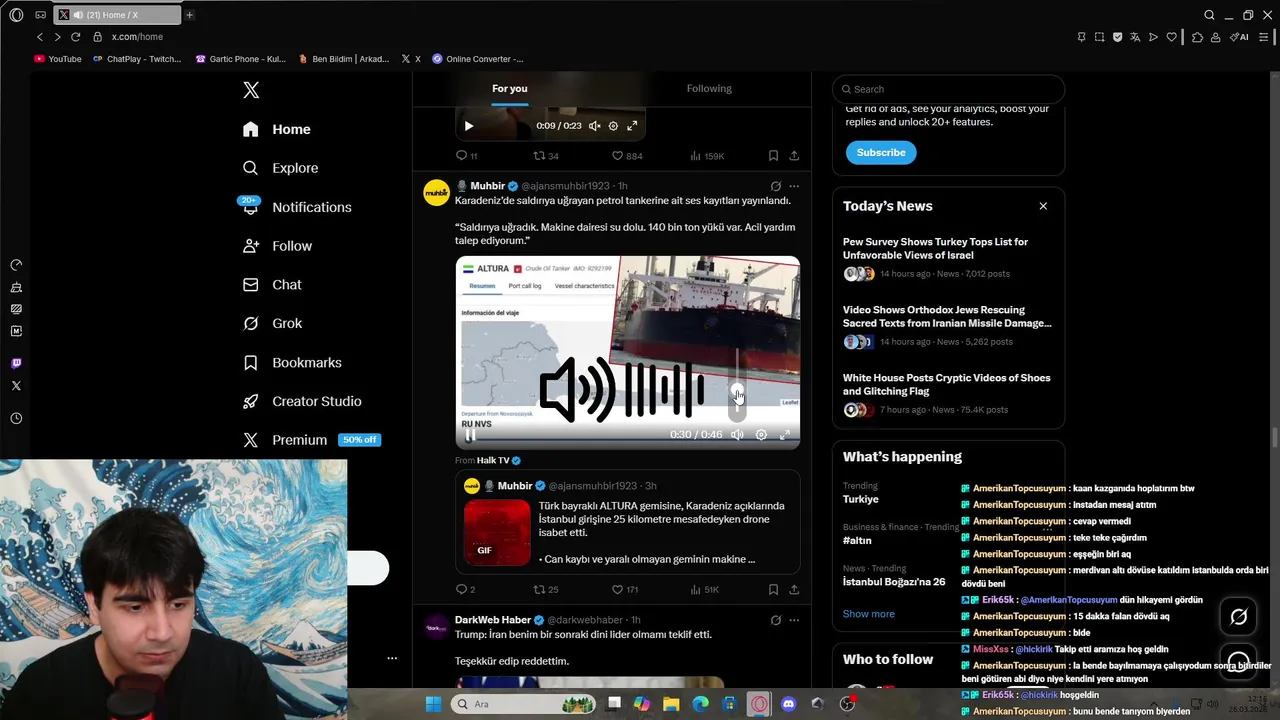Open Grok explain on DarkWeb Haber post

(x=775, y=620)
